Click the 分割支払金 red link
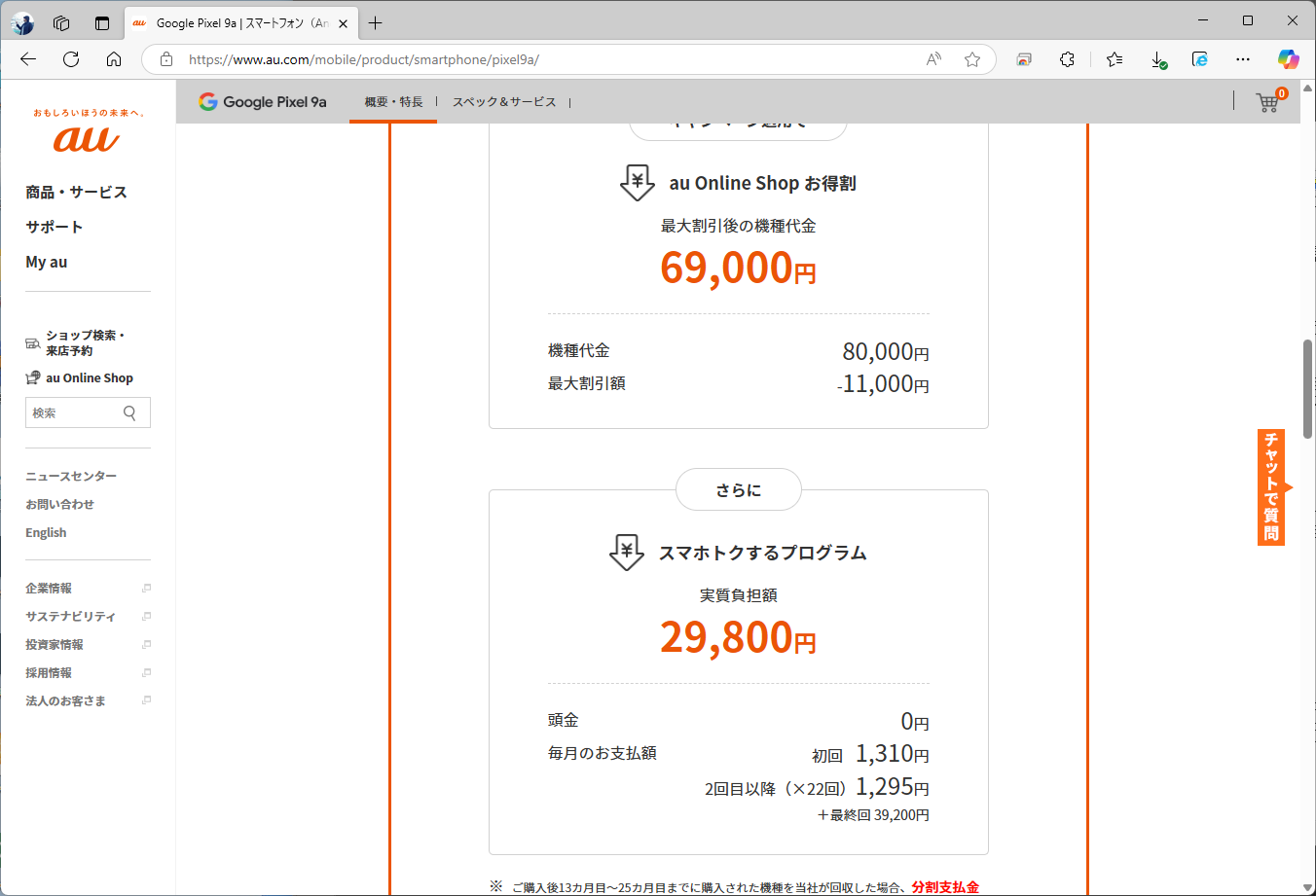Viewport: 1316px width, 896px height. coord(945,887)
